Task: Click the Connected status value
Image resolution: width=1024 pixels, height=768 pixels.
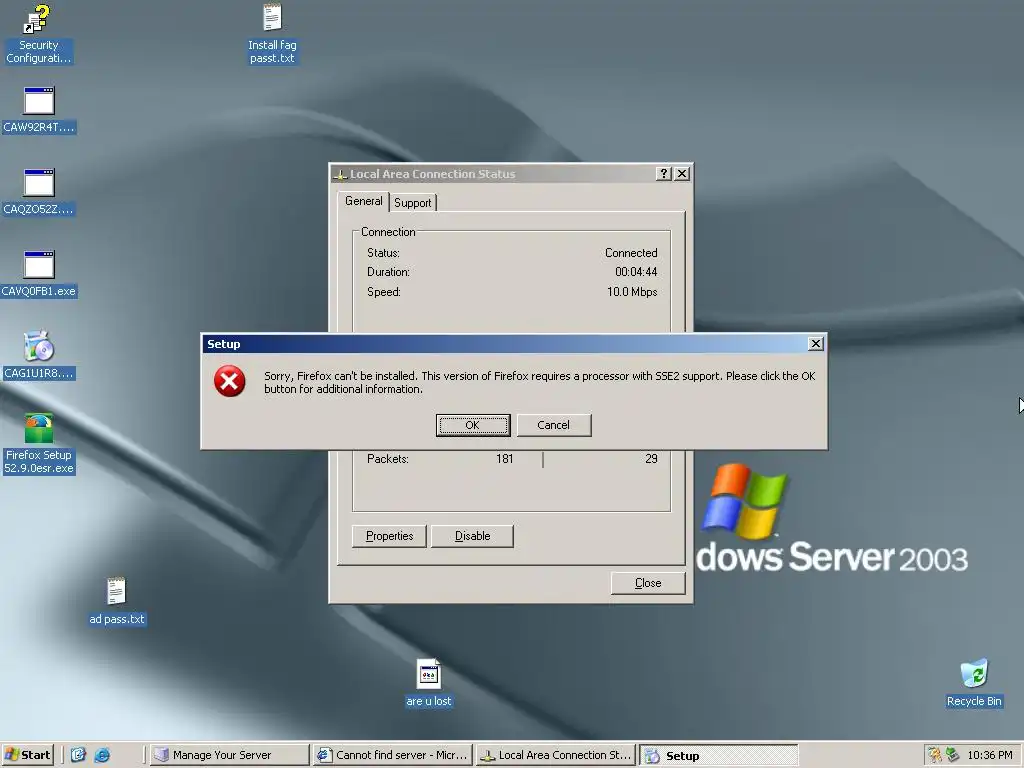Action: click(x=631, y=253)
